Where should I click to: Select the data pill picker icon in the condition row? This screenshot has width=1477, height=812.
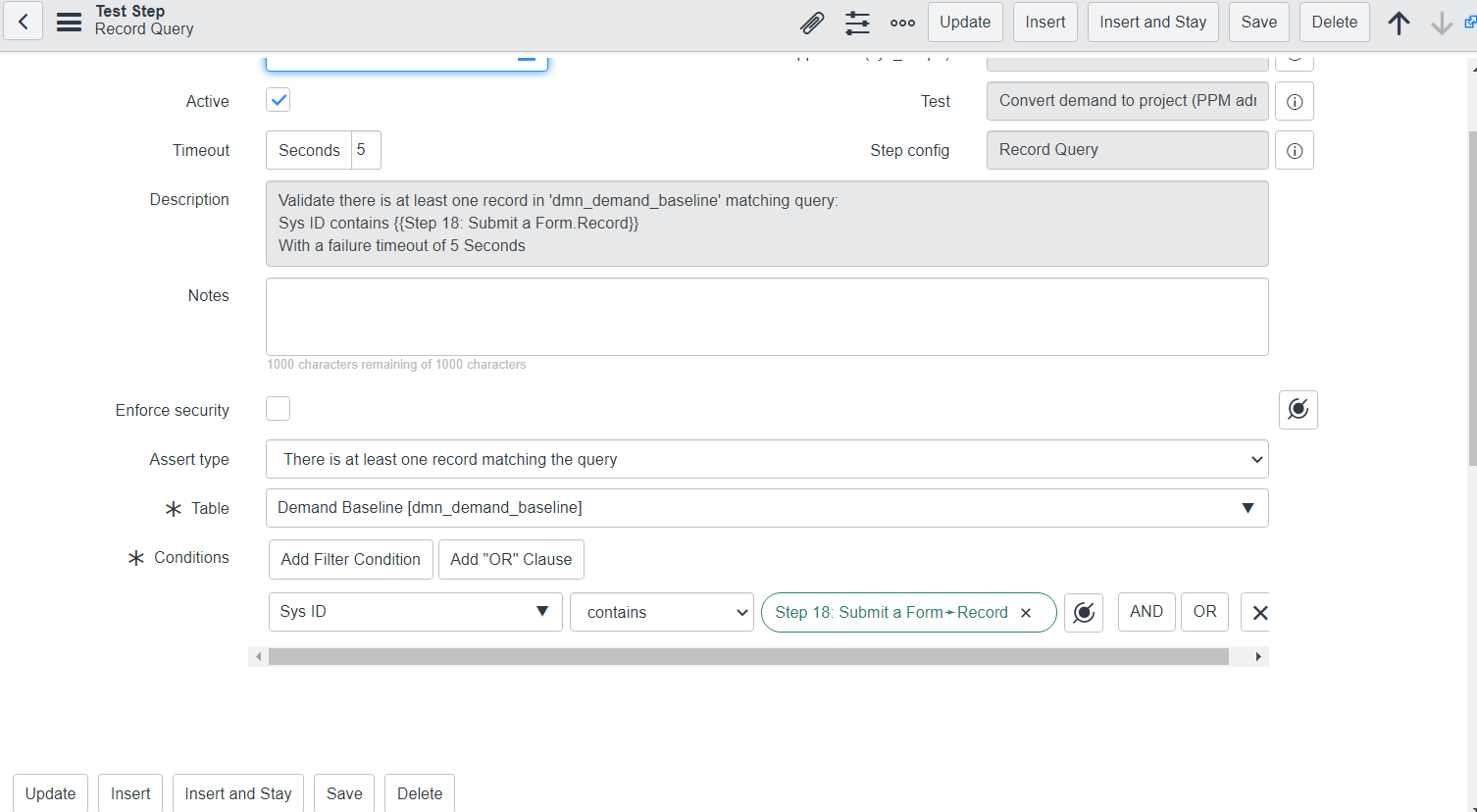(x=1084, y=611)
